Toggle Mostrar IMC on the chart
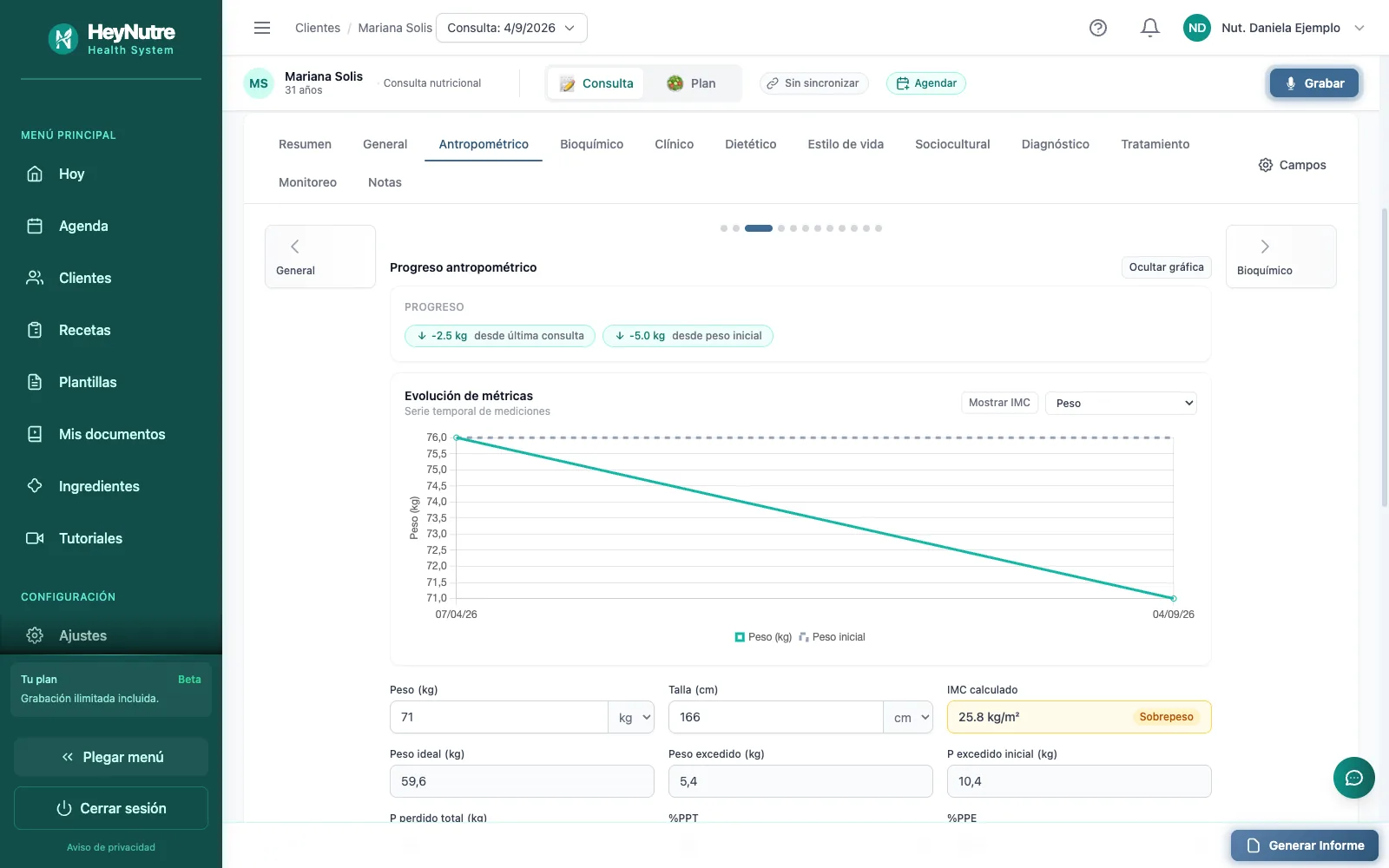1389x868 pixels. click(999, 403)
